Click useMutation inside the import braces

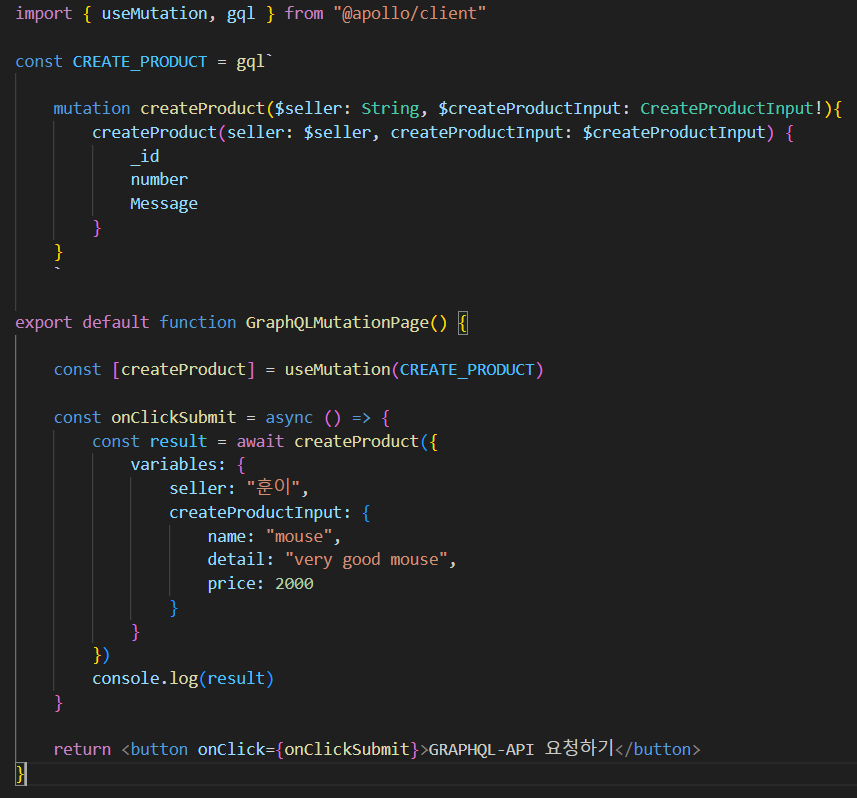tap(155, 13)
